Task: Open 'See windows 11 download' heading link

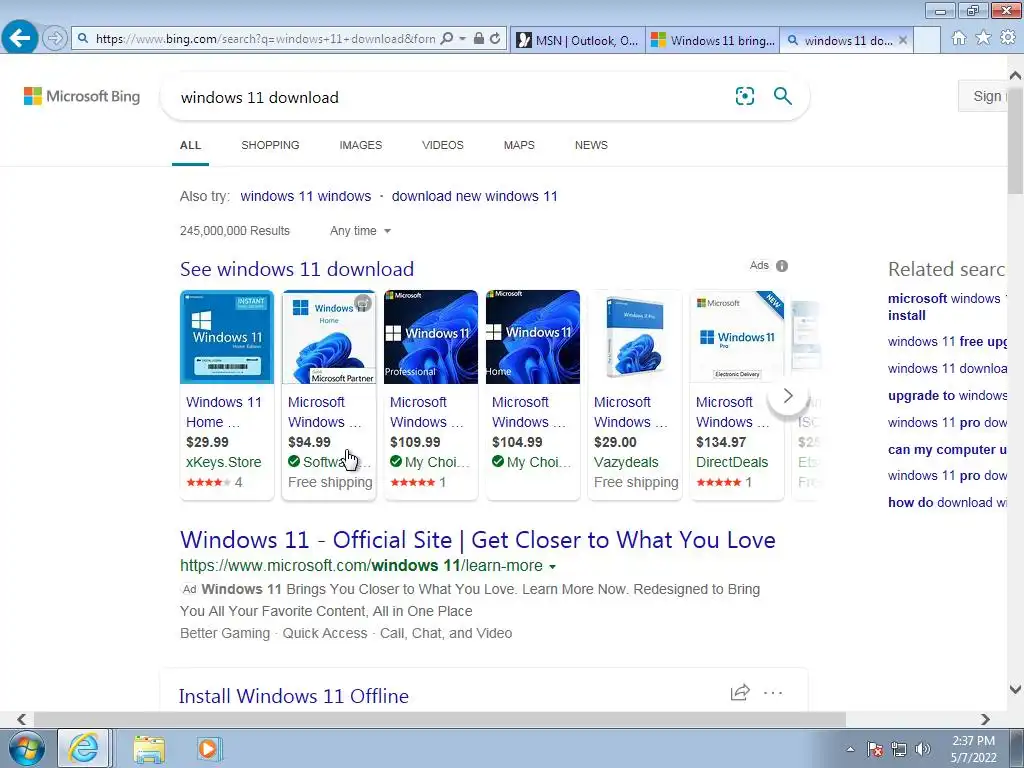Action: [297, 269]
